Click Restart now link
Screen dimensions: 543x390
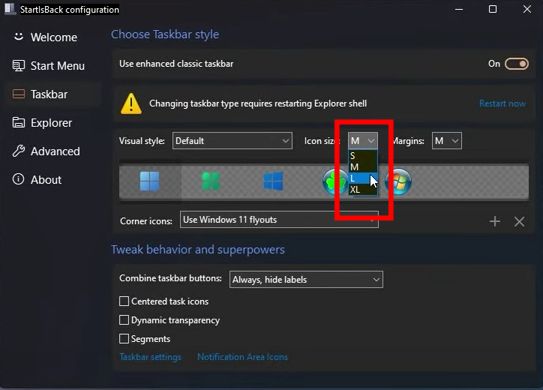pos(502,104)
